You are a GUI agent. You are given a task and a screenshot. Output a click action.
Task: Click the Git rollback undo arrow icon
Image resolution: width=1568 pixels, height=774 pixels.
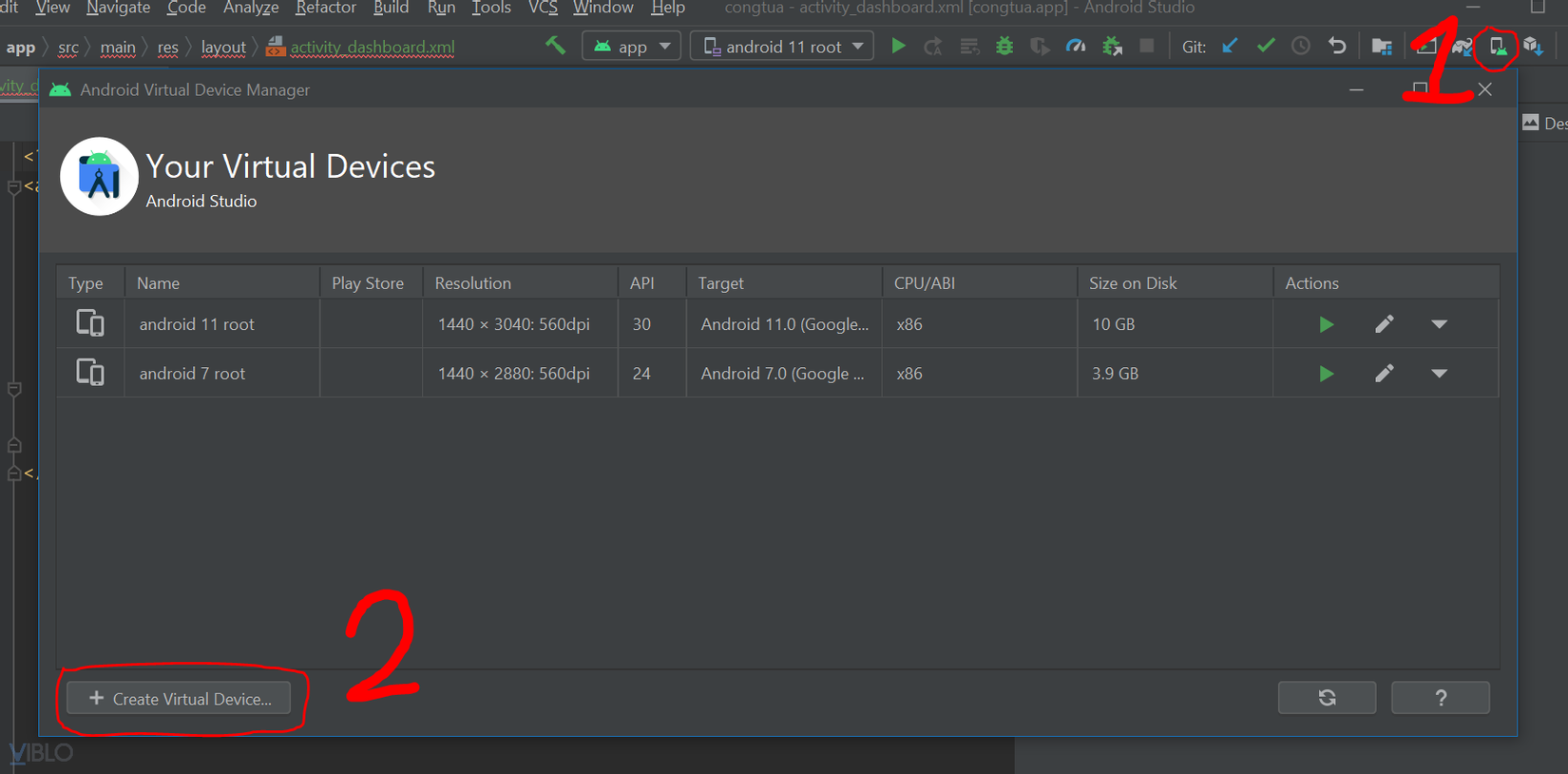[x=1337, y=46]
